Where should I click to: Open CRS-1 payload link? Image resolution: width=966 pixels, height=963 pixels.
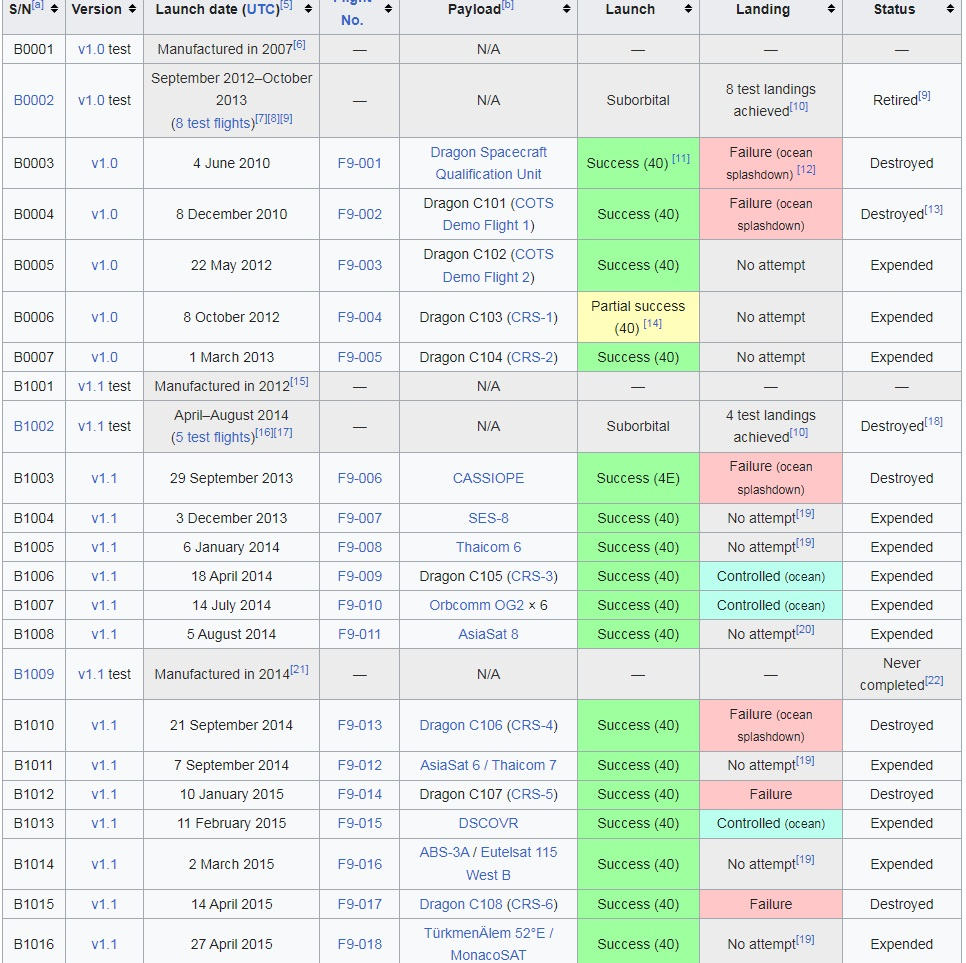[532, 317]
